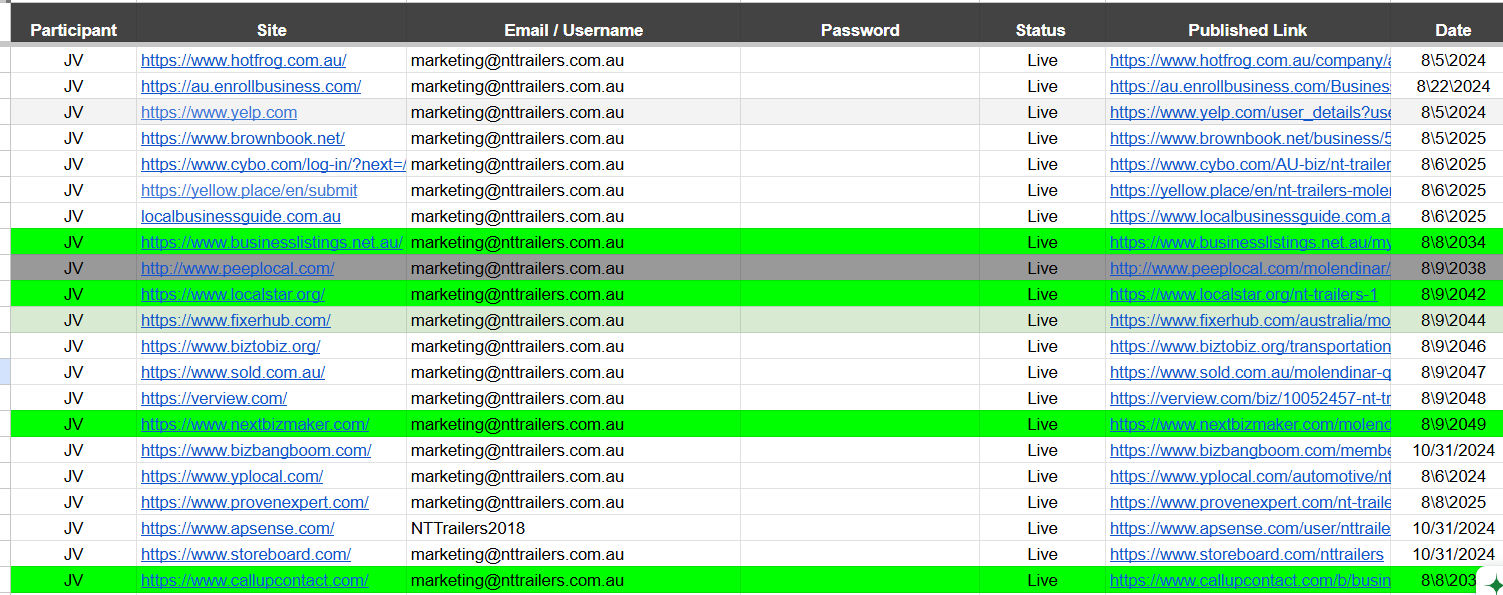
Task: Select the Participant column header
Action: [x=73, y=30]
